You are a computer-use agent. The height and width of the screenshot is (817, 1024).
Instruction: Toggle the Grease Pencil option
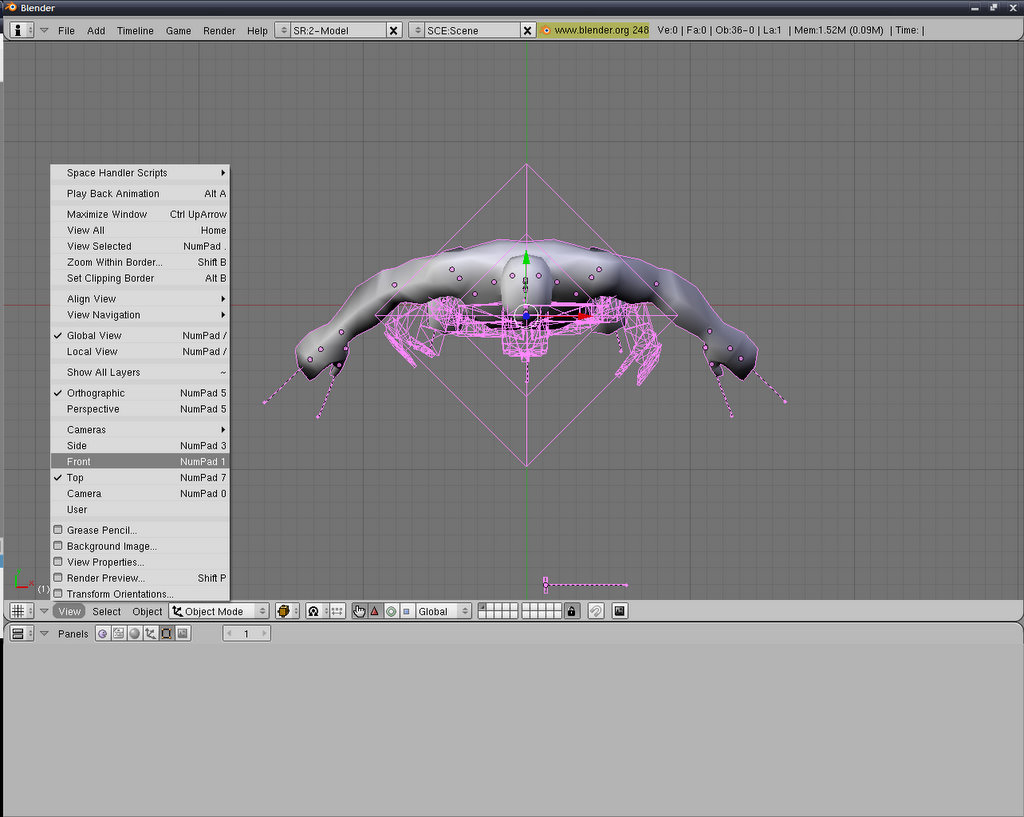tap(102, 530)
